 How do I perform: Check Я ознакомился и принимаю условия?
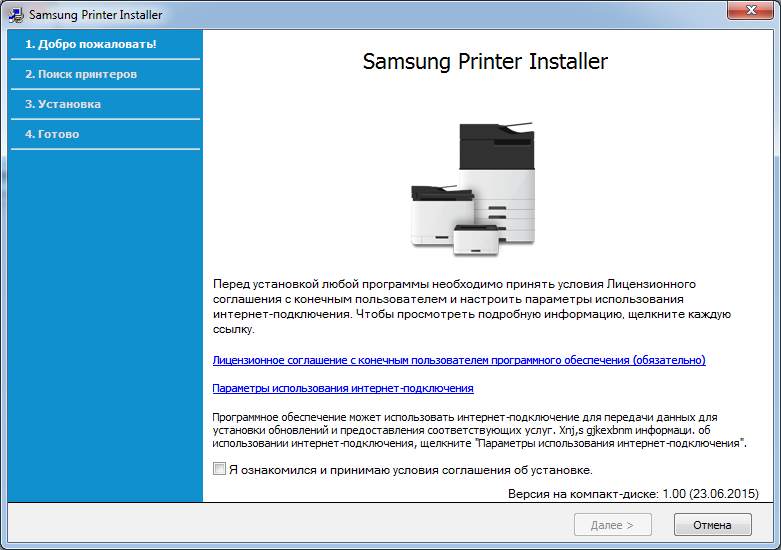tap(219, 469)
